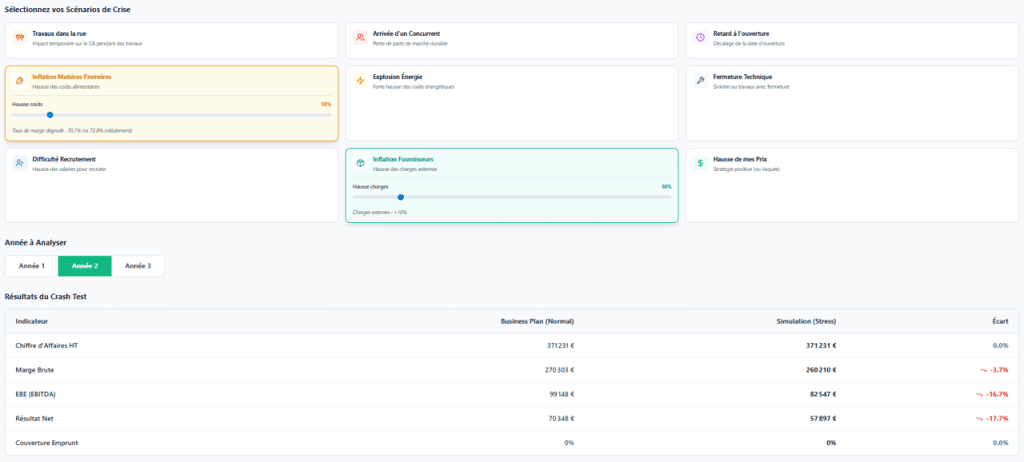Enable the Explosion Énergie scenario card
Viewport: 1024px width, 462px height.
coord(512,103)
